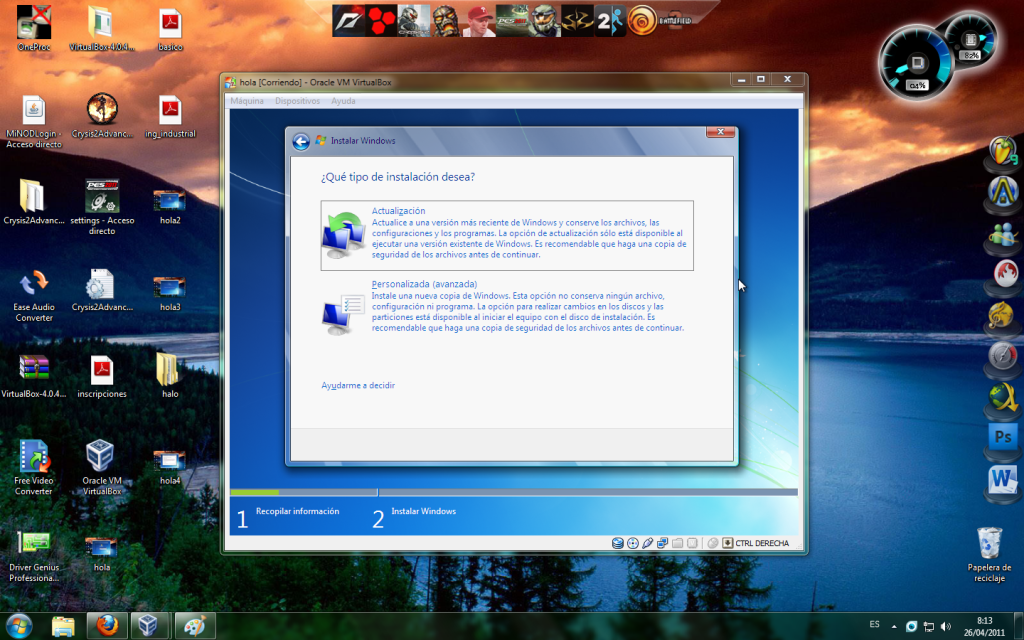Go back with the installer's blue arrow
Image resolution: width=1024 pixels, height=640 pixels.
click(300, 141)
